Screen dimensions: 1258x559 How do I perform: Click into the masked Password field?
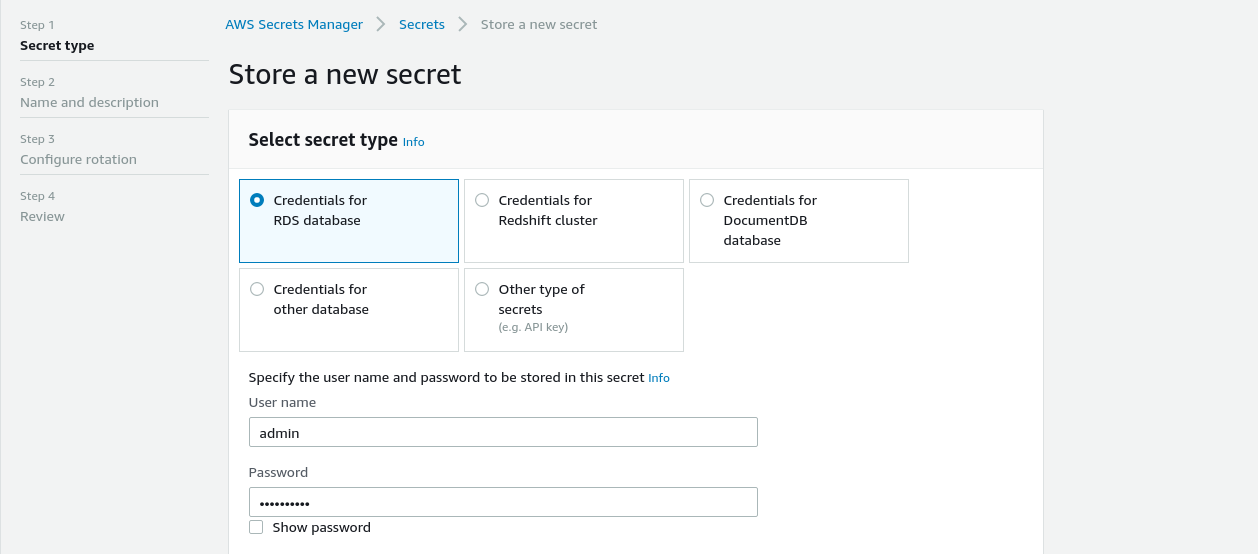tap(503, 502)
